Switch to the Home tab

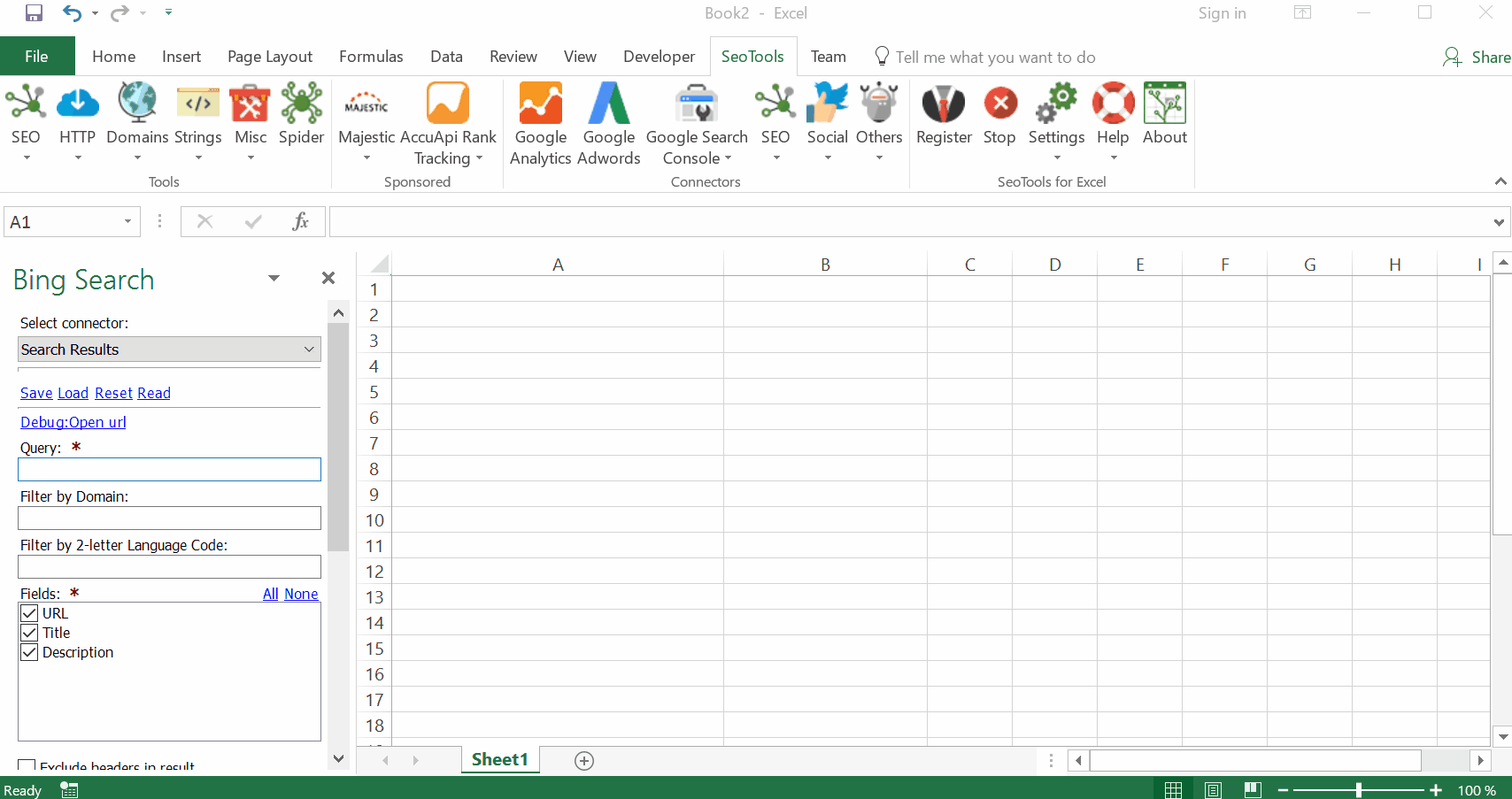(x=114, y=57)
